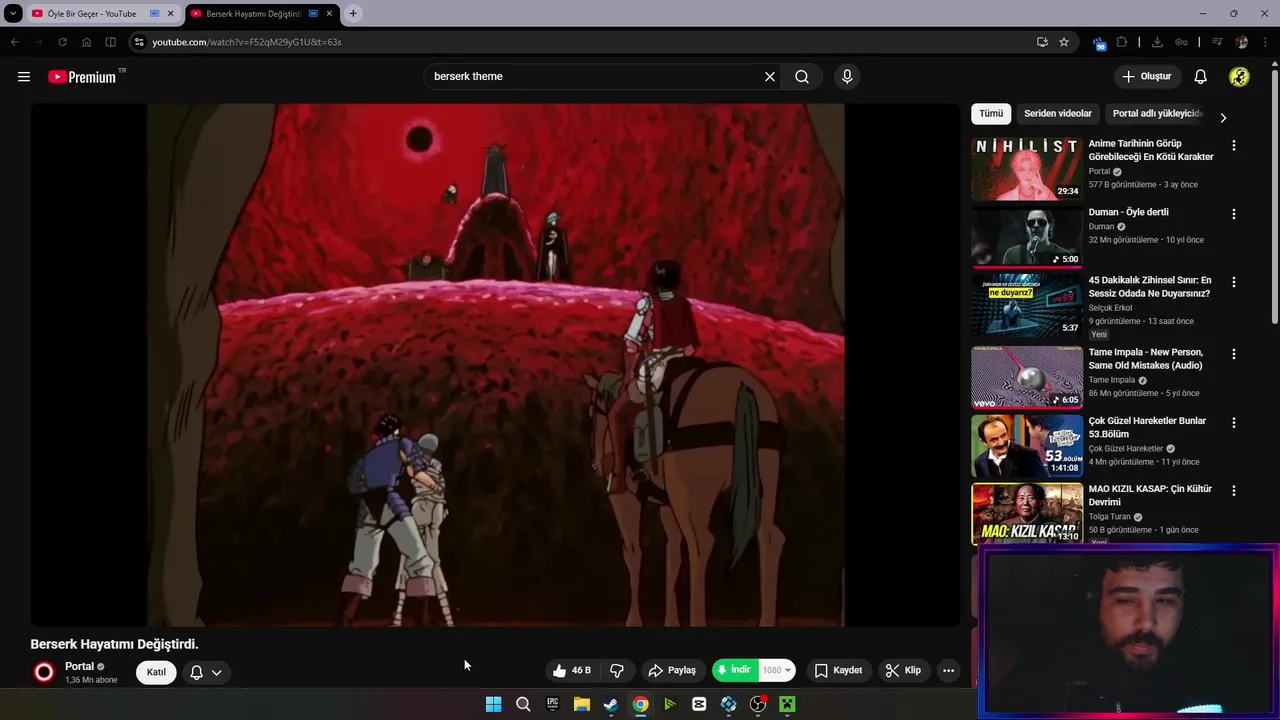1280x720 pixels.
Task: Open the 1080 quality dropdown
Action: click(777, 671)
